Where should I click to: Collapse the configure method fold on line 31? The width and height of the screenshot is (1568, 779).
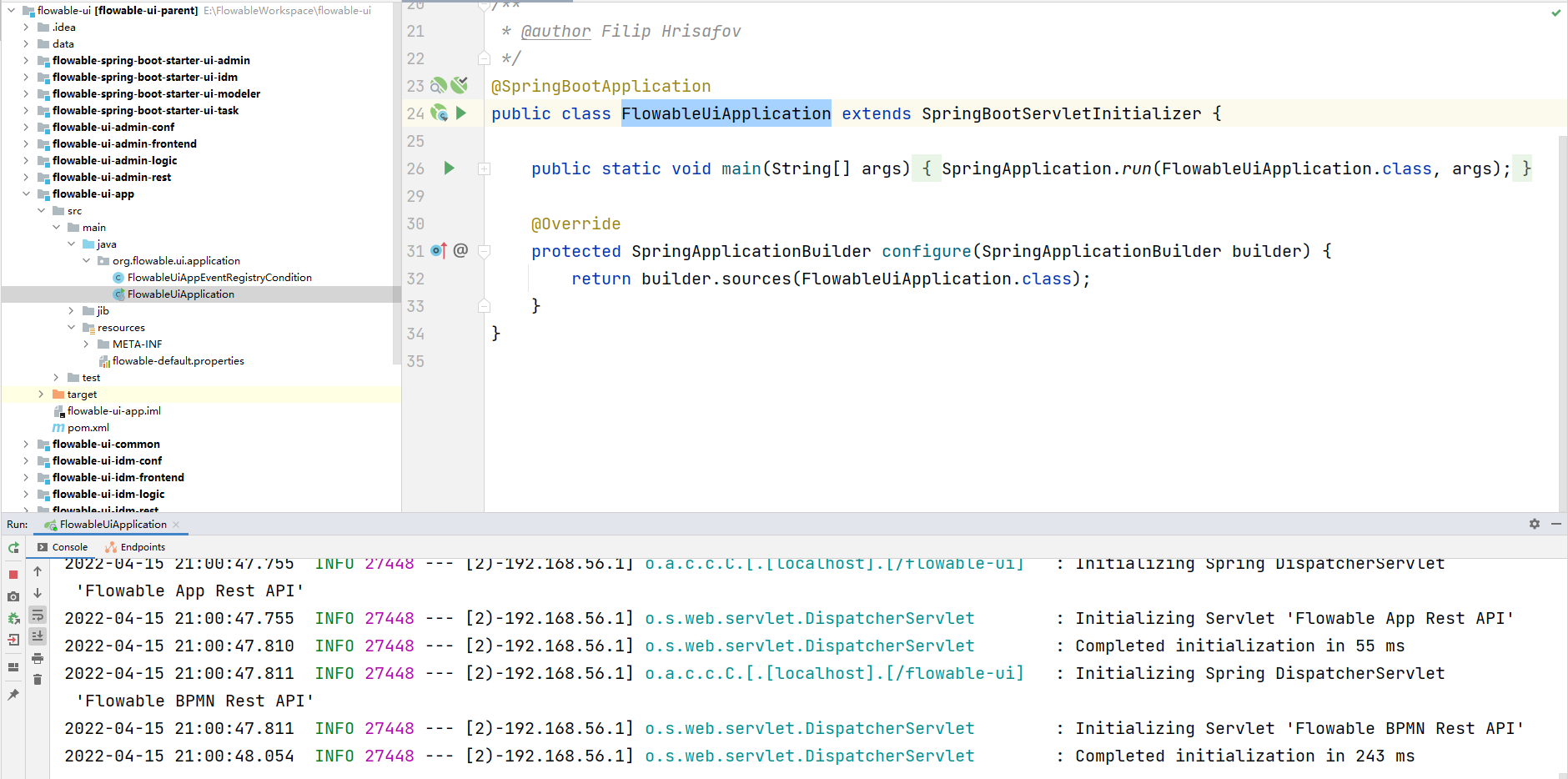pyautogui.click(x=484, y=251)
